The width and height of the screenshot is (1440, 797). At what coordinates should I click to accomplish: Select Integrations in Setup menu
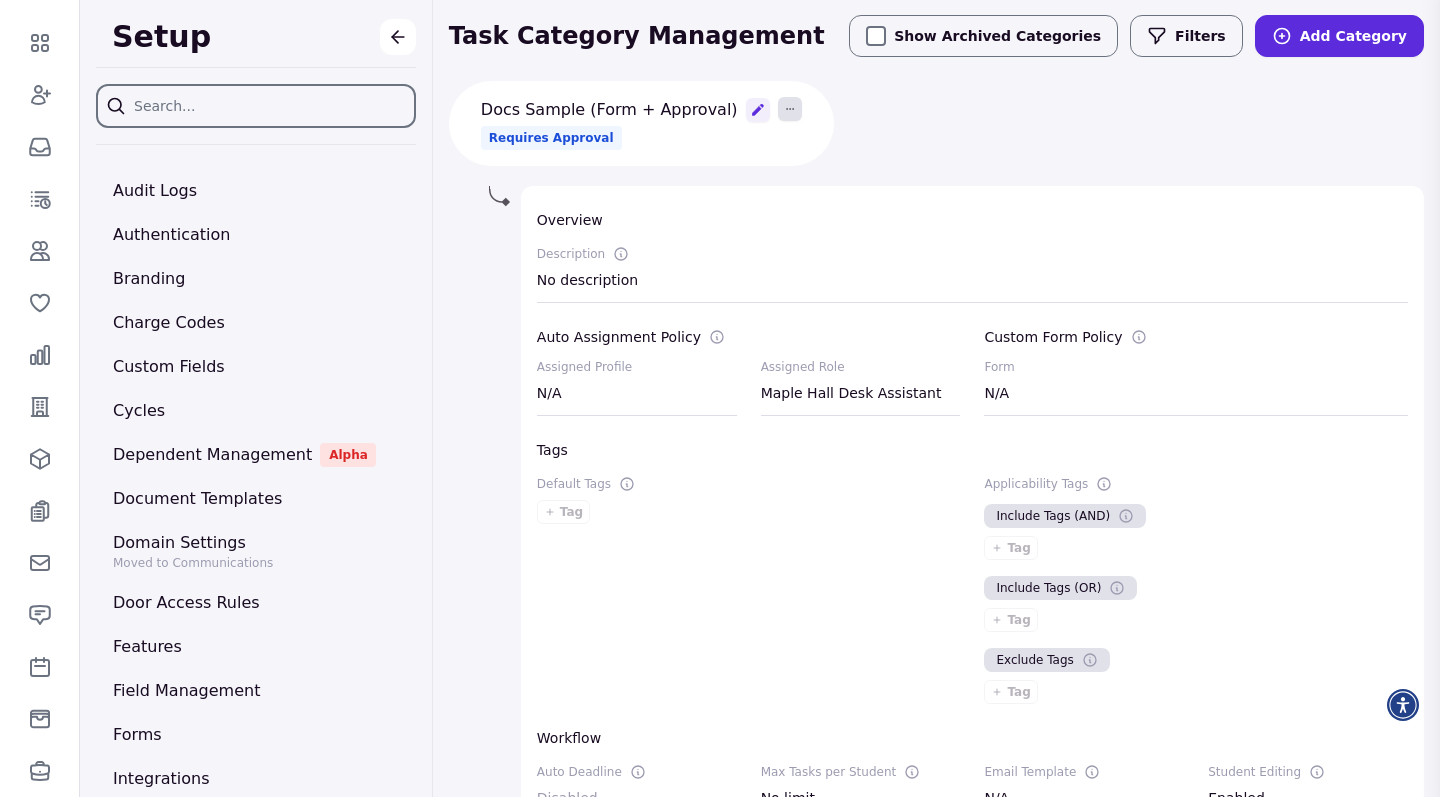161,778
